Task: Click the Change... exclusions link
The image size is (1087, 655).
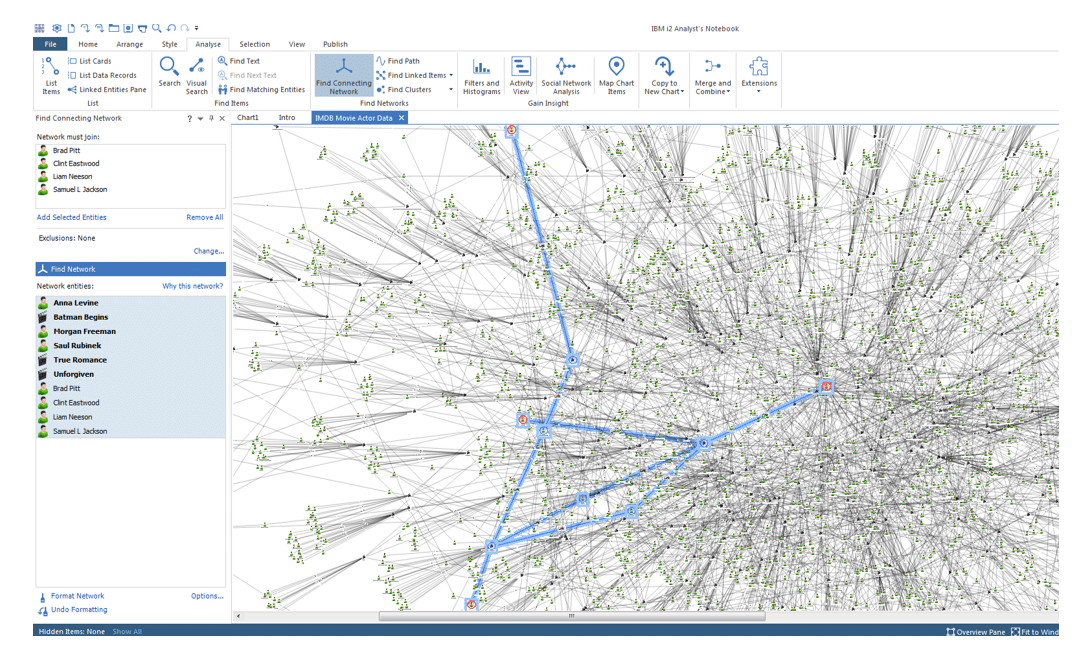Action: click(x=209, y=251)
